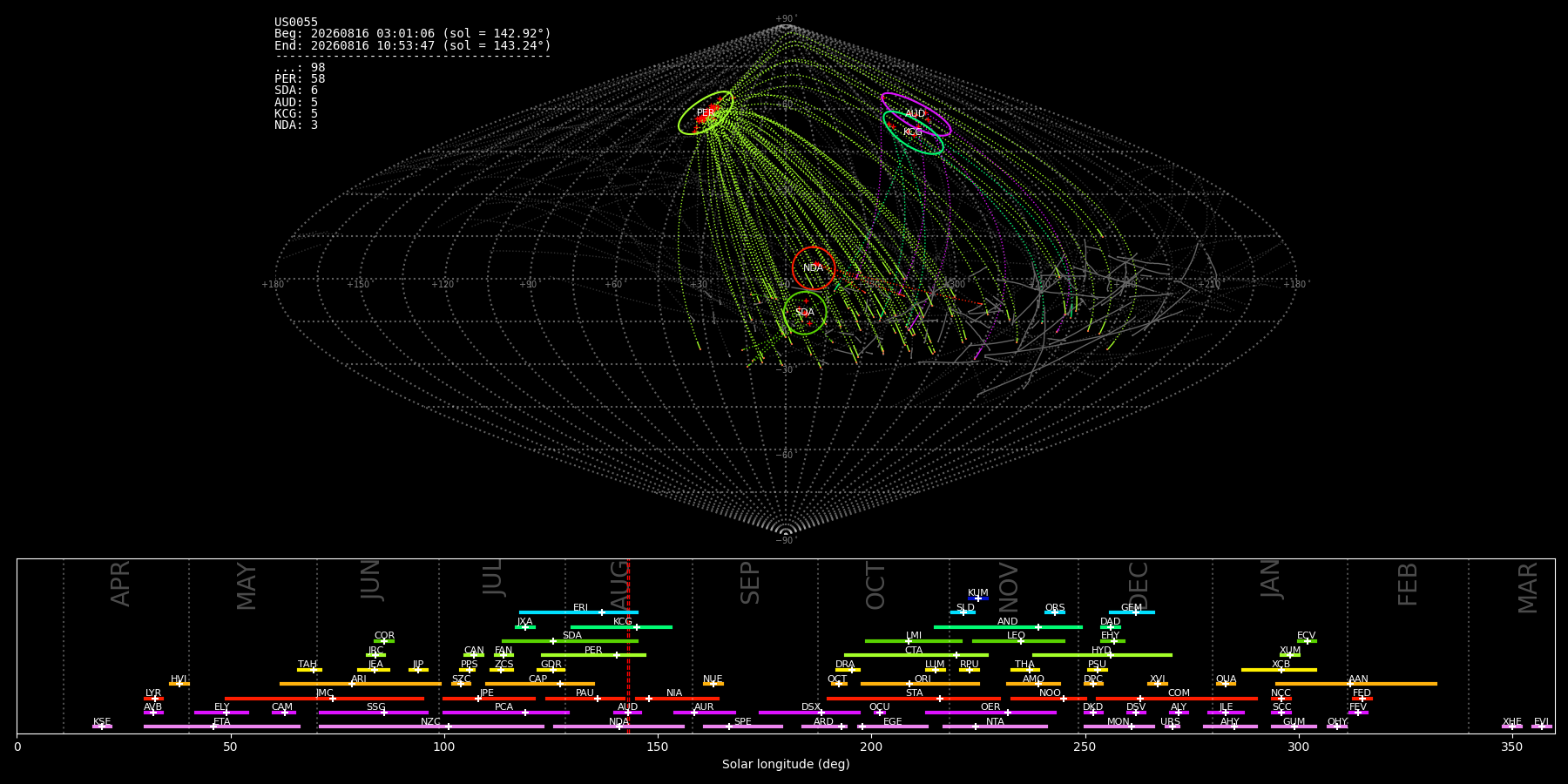Click the QUA shower marker in January

click(x=1226, y=683)
